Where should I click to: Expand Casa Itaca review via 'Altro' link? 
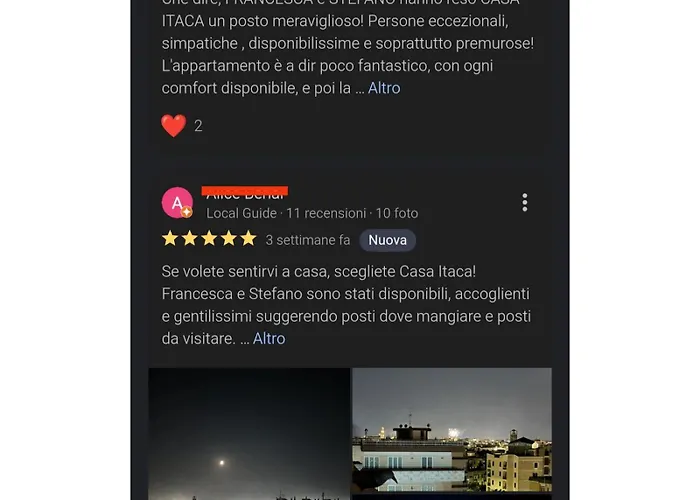click(x=269, y=338)
